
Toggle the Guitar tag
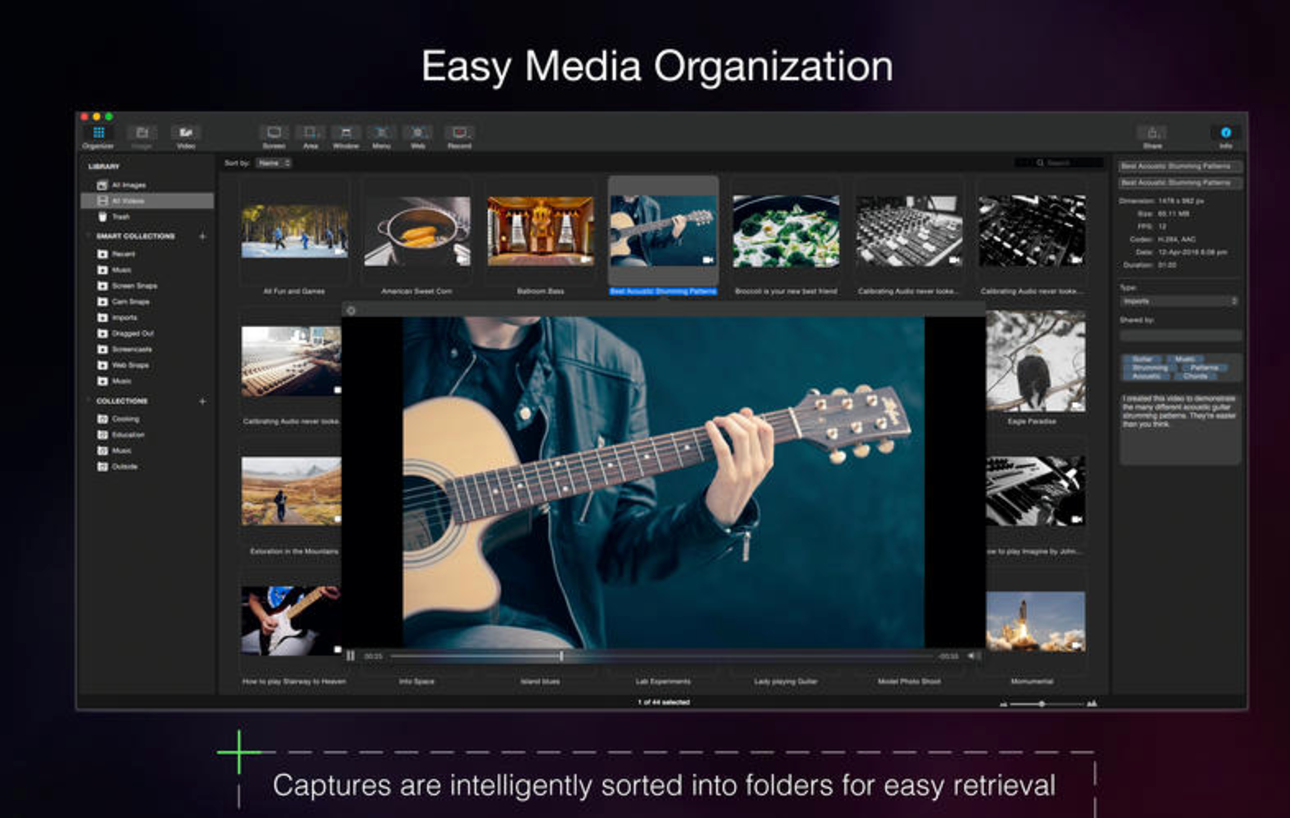(1143, 359)
